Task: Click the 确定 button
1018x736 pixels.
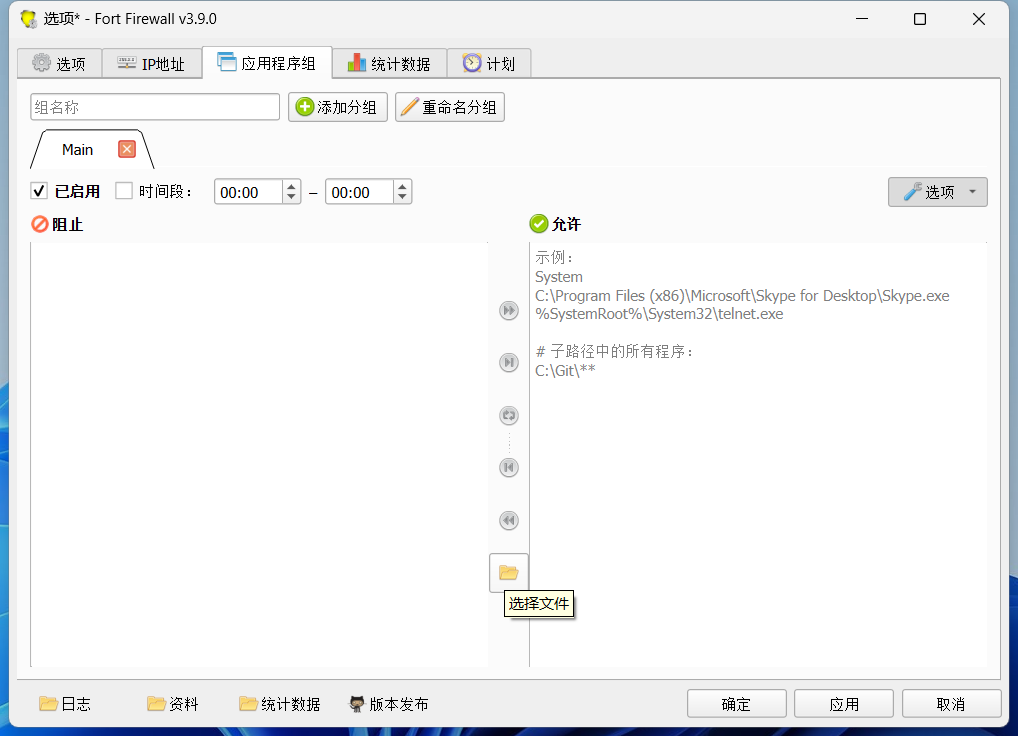Action: click(x=736, y=704)
